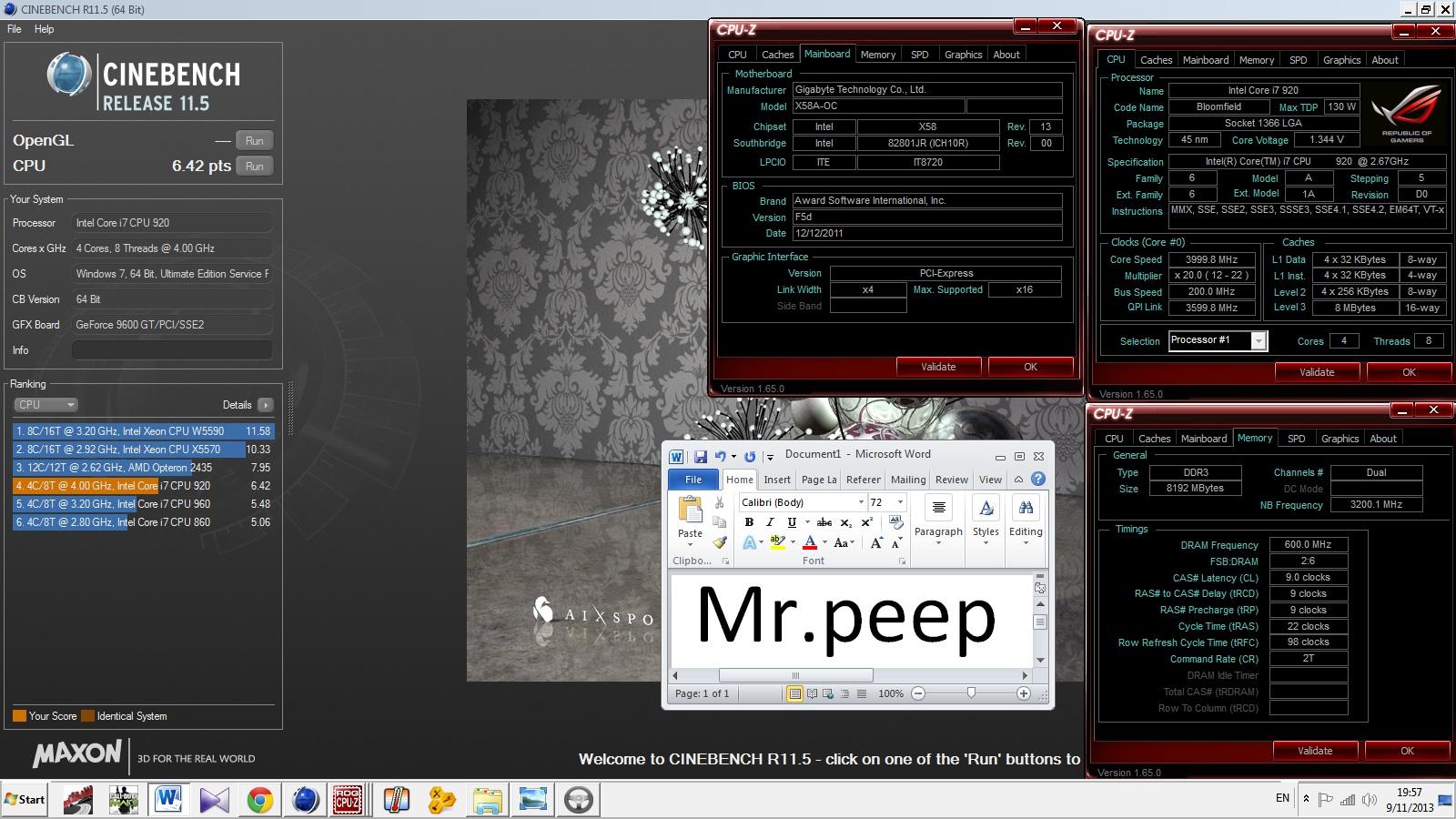
Task: Switch to Full Screen Reading view
Action: (812, 693)
